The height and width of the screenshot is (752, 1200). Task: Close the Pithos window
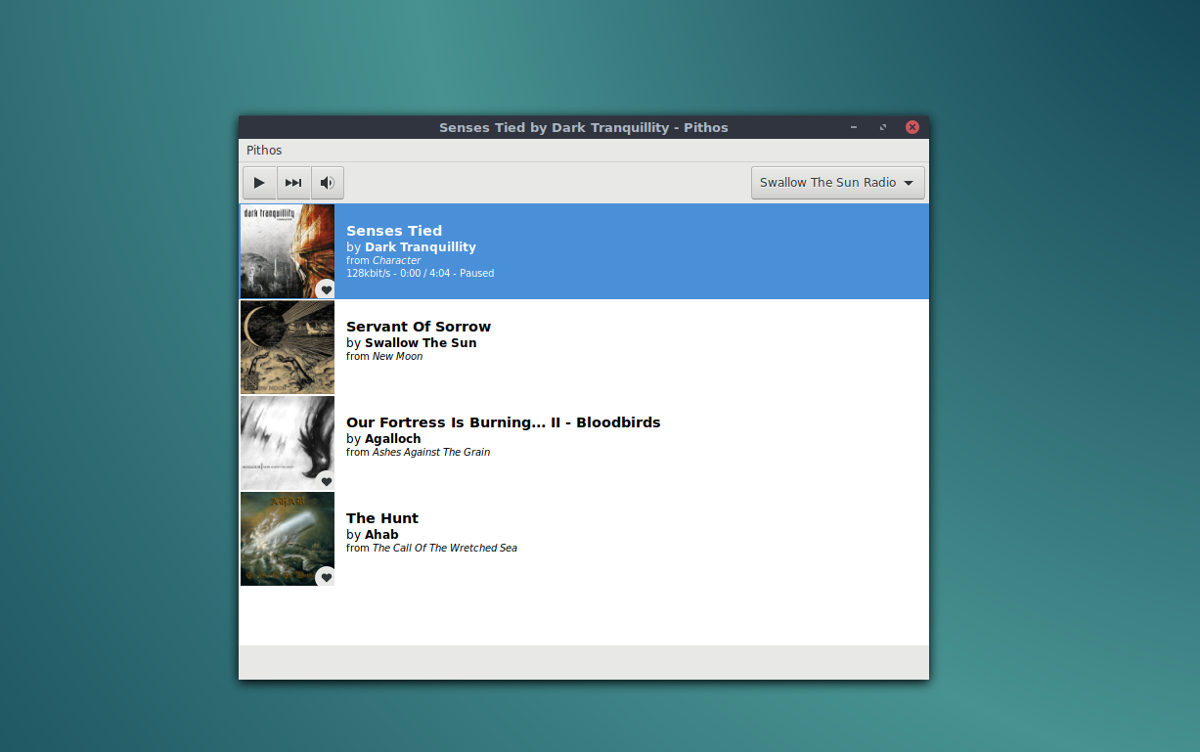click(912, 127)
